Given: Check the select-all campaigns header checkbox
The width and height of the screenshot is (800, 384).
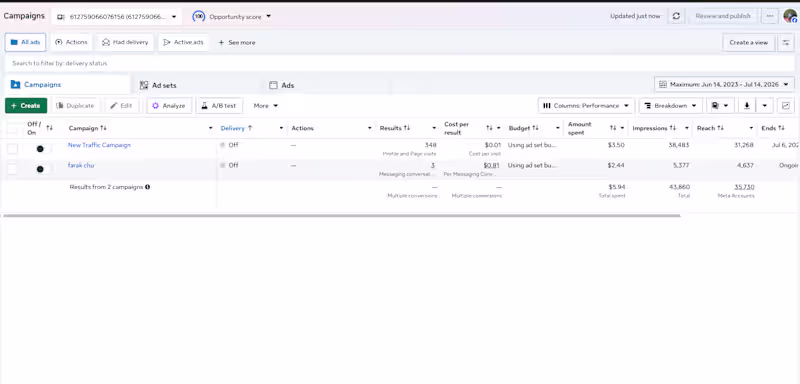Looking at the screenshot, I should click(x=12, y=129).
